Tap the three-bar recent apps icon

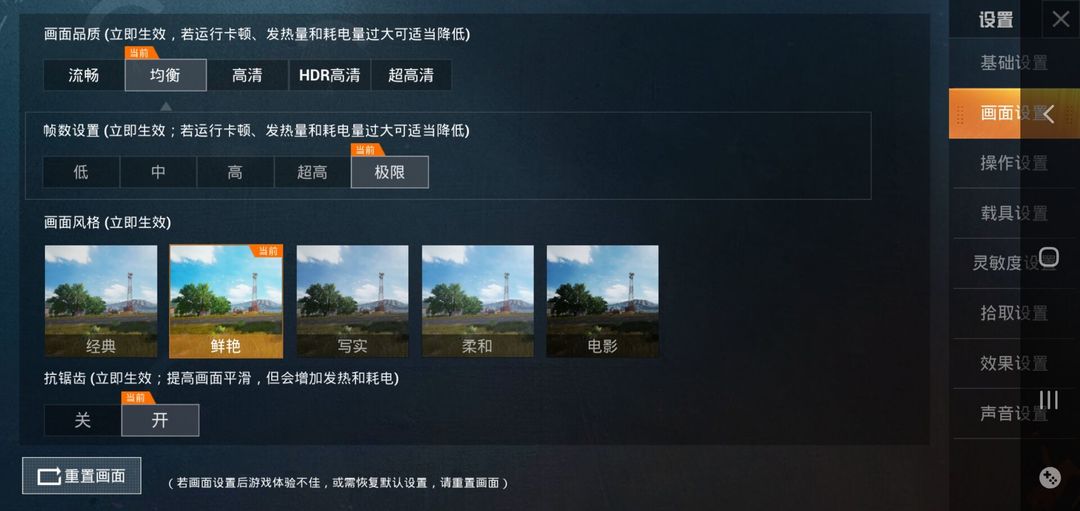pos(1048,399)
